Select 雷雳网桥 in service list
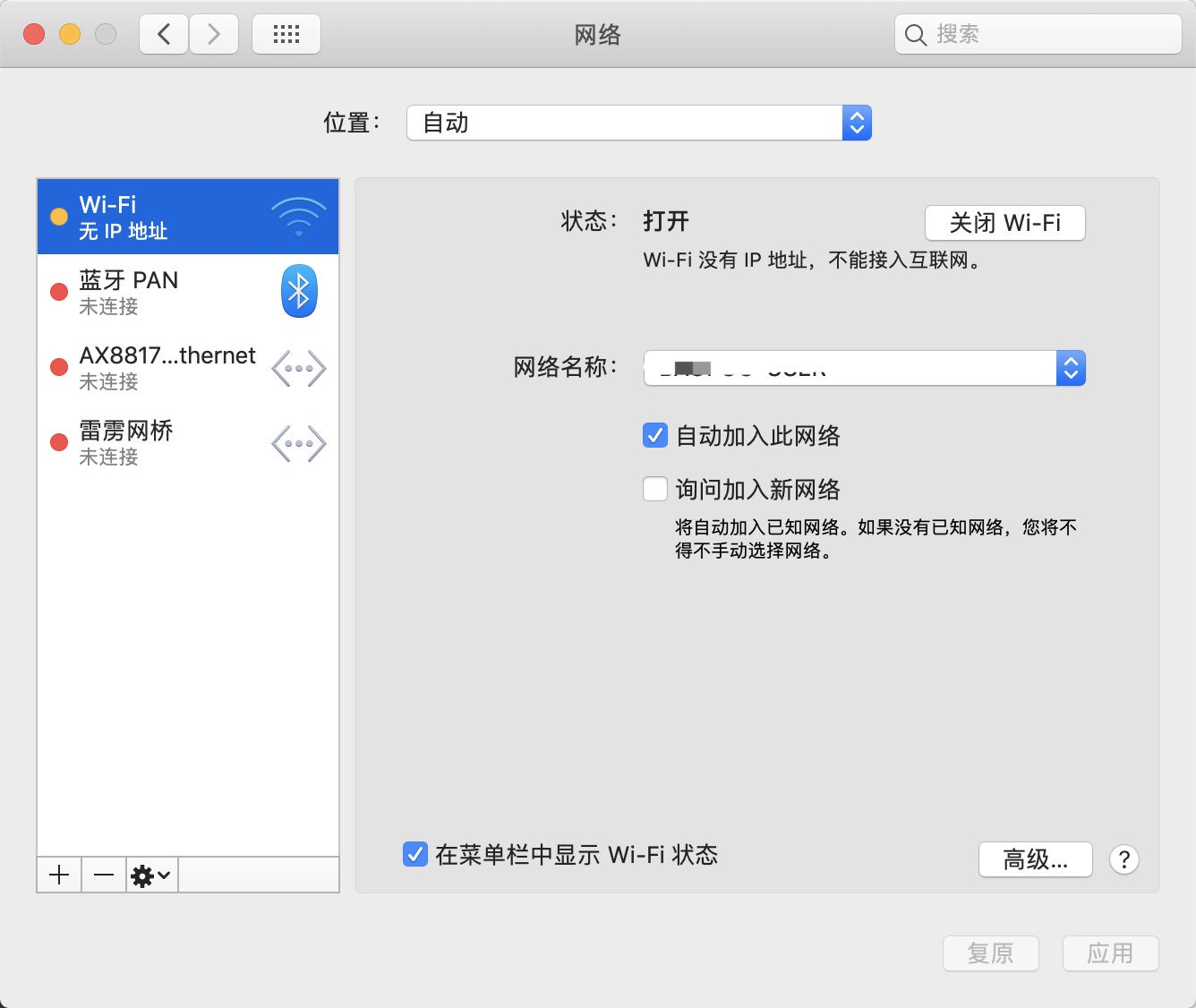The width and height of the screenshot is (1196, 1008). (161, 442)
